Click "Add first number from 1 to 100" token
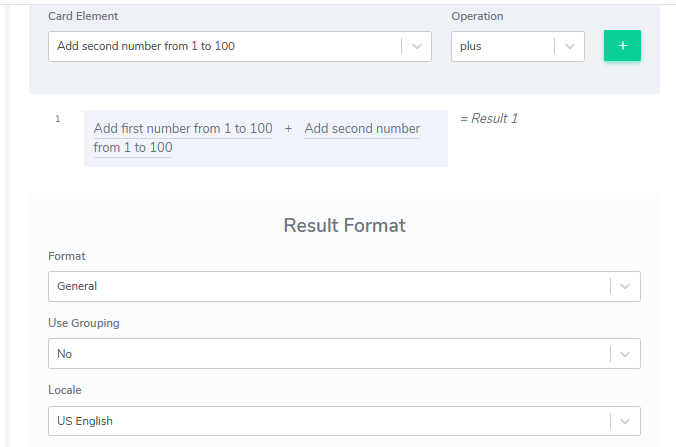676x447 pixels. (x=182, y=129)
